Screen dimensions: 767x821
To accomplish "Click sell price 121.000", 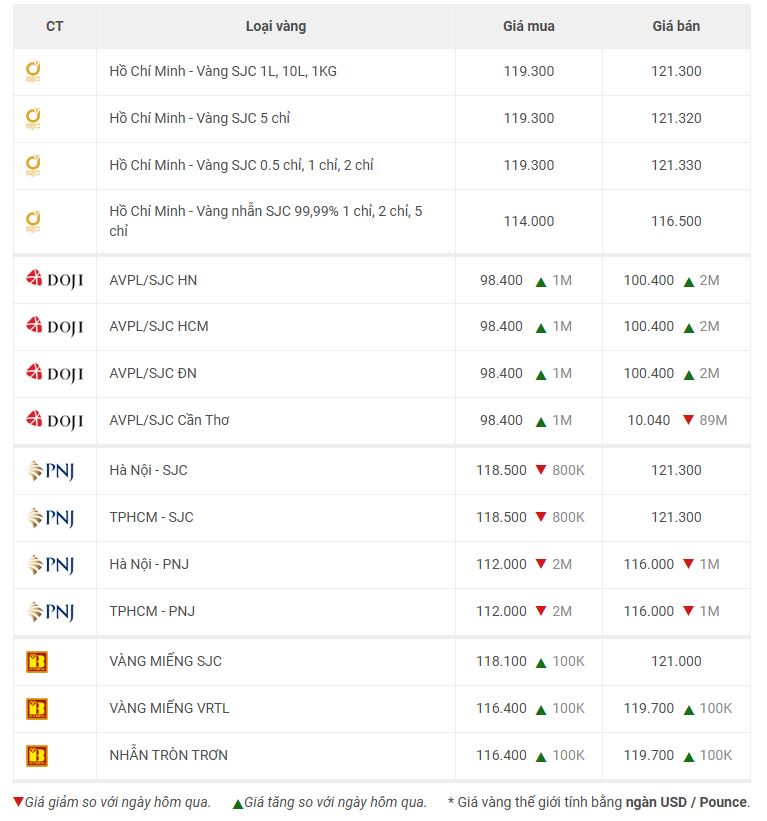I will 676,661.
